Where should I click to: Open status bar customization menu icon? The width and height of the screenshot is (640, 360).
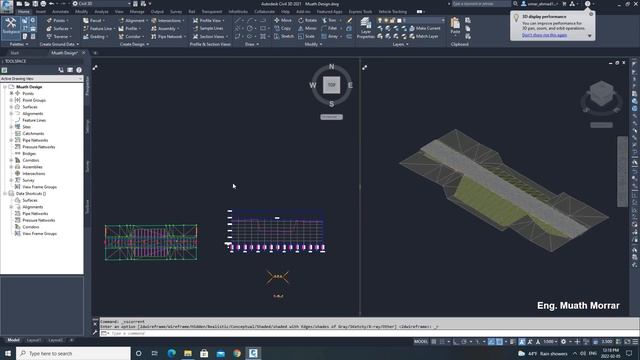pos(635,342)
